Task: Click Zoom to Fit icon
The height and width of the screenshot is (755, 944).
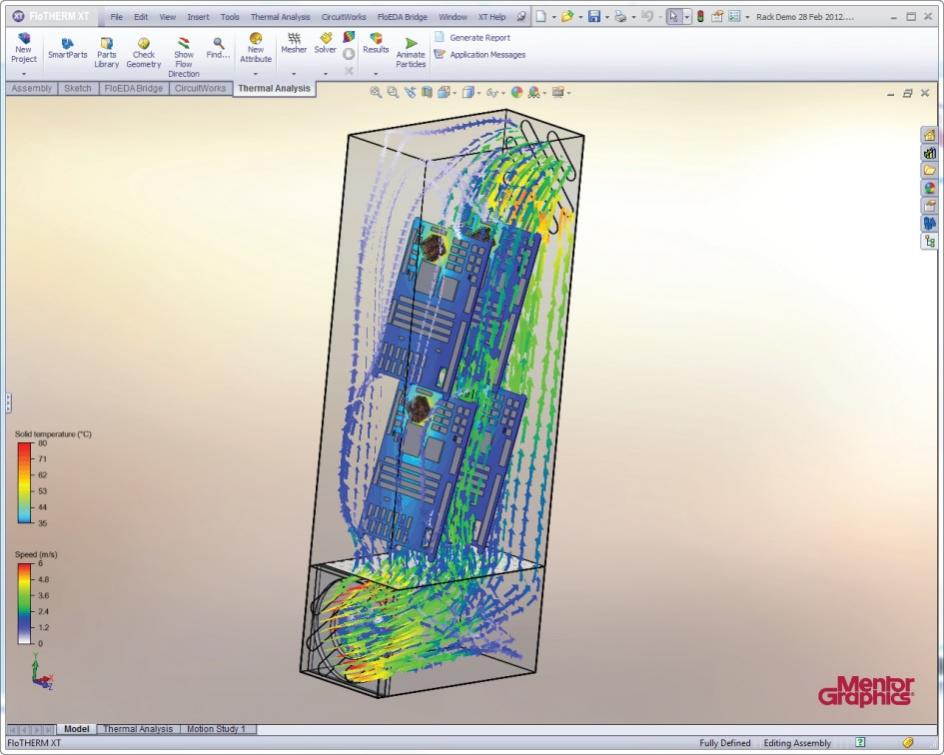Action: [376, 93]
